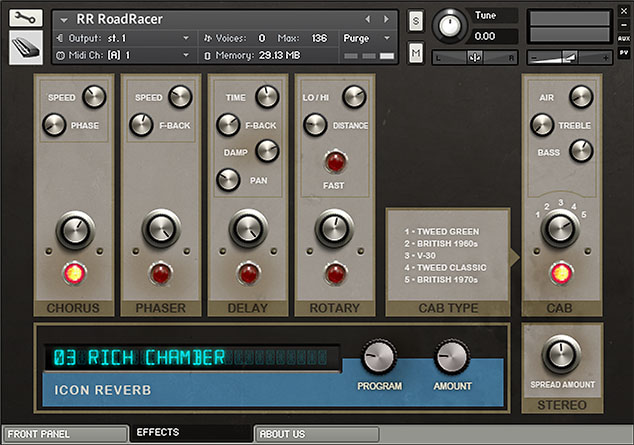Click the 2 - BRITISH 1960s cab entry
This screenshot has height=445, width=634.
click(441, 244)
